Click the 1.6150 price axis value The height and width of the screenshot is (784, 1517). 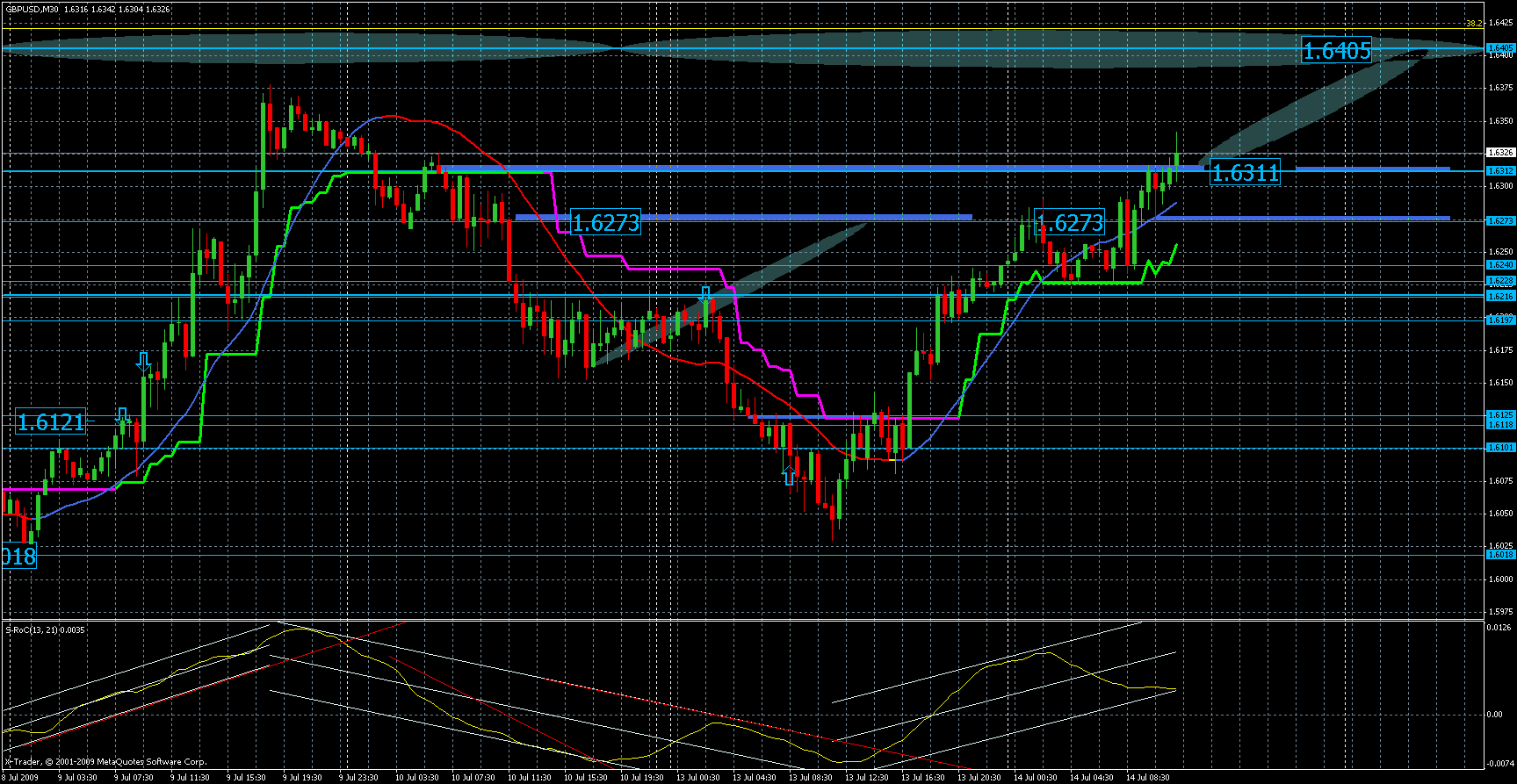pos(1499,383)
